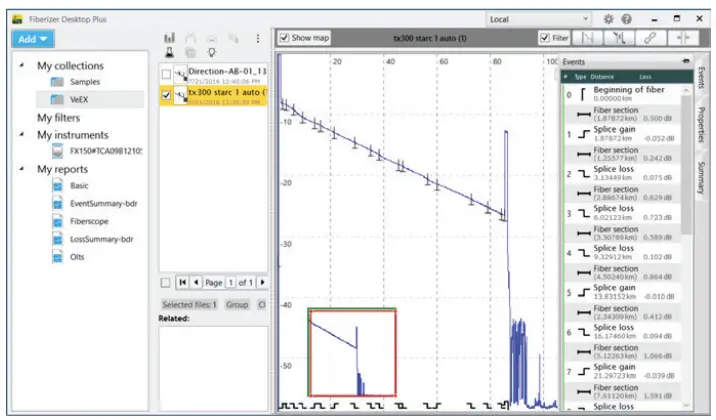The height and width of the screenshot is (420, 716).
Task: Select event 7 Splice gain at 21.29723 km
Action: [x=623, y=371]
